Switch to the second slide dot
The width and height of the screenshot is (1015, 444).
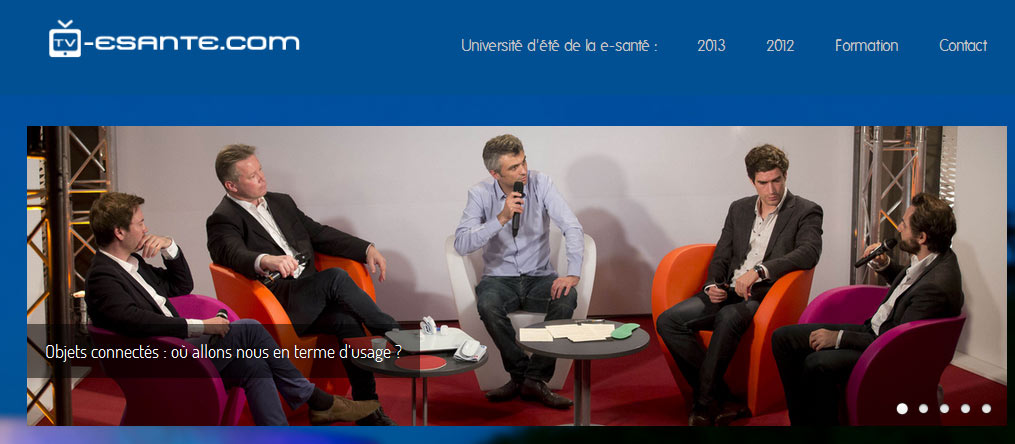pyautogui.click(x=923, y=408)
